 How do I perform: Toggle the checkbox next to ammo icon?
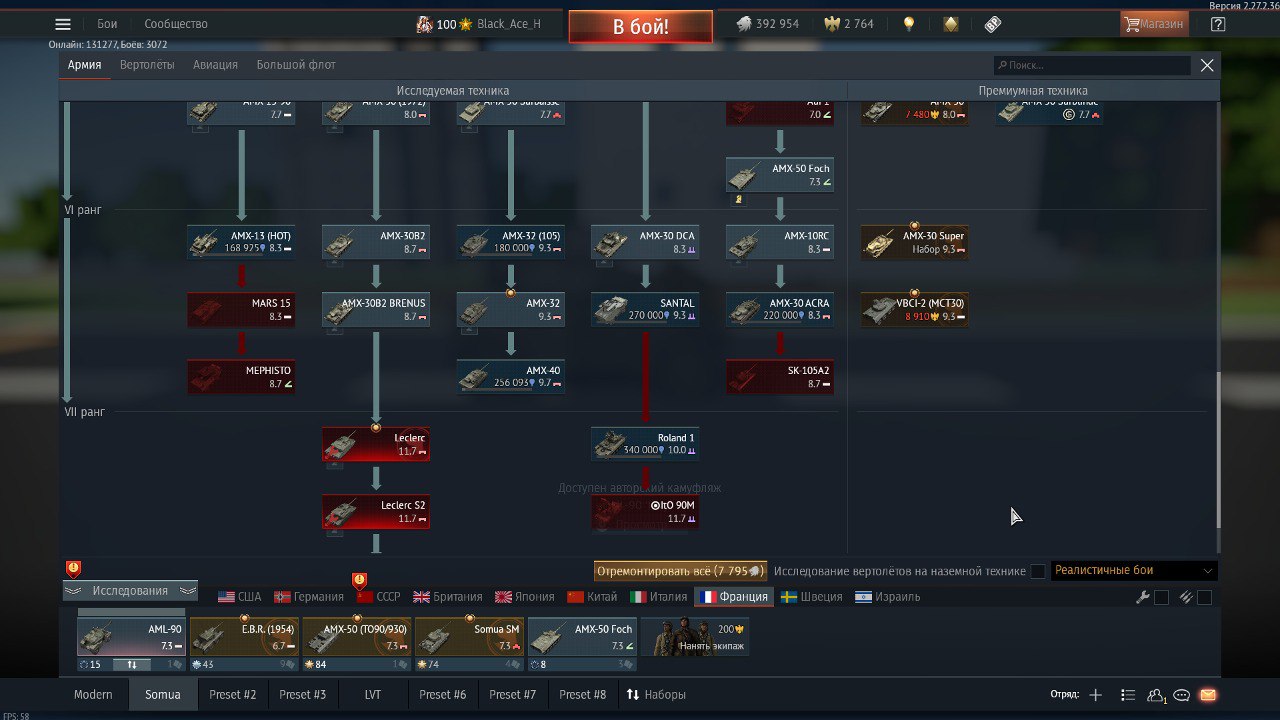[1204, 597]
